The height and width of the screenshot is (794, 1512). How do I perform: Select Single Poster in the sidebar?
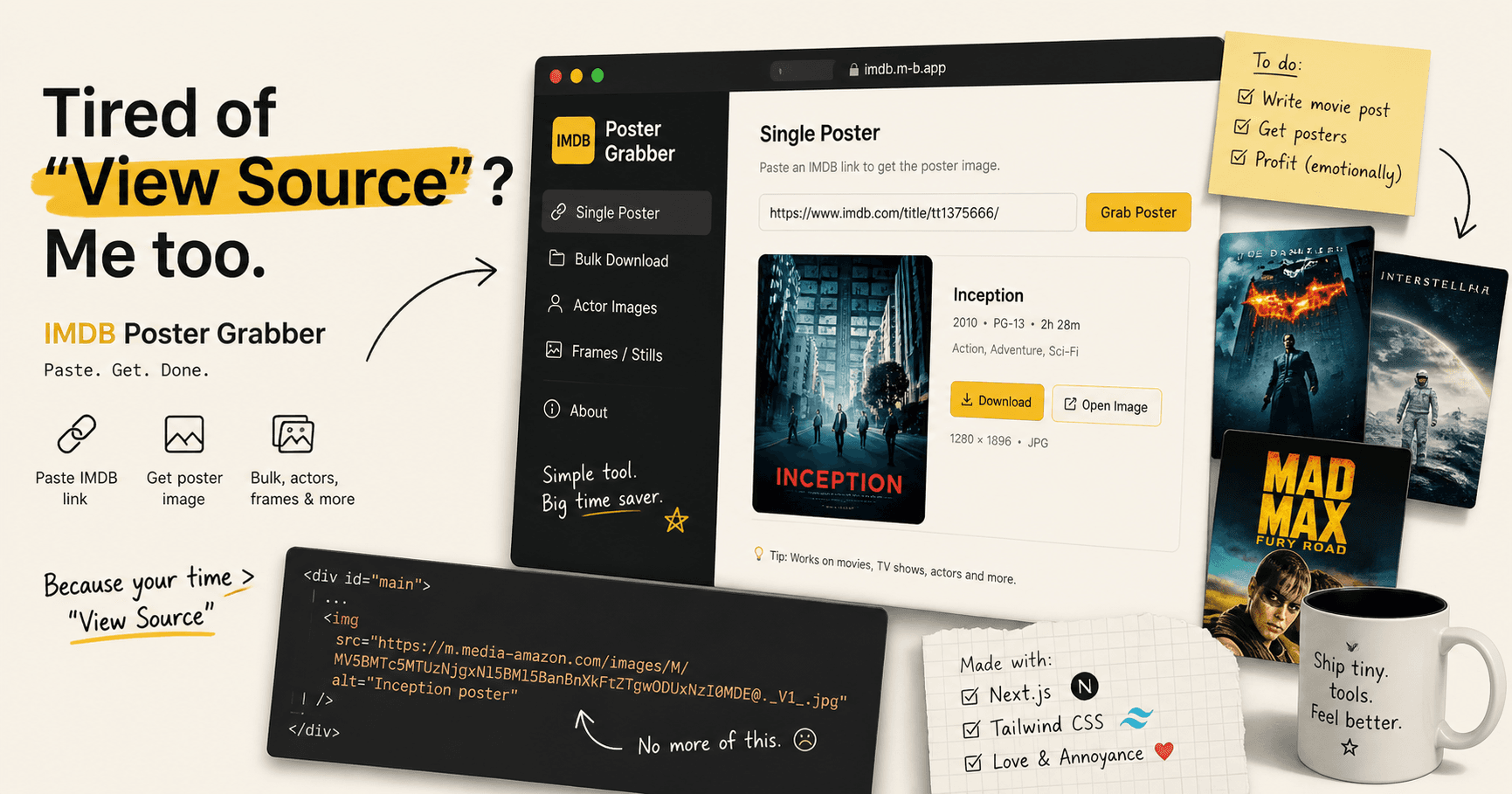[626, 212]
